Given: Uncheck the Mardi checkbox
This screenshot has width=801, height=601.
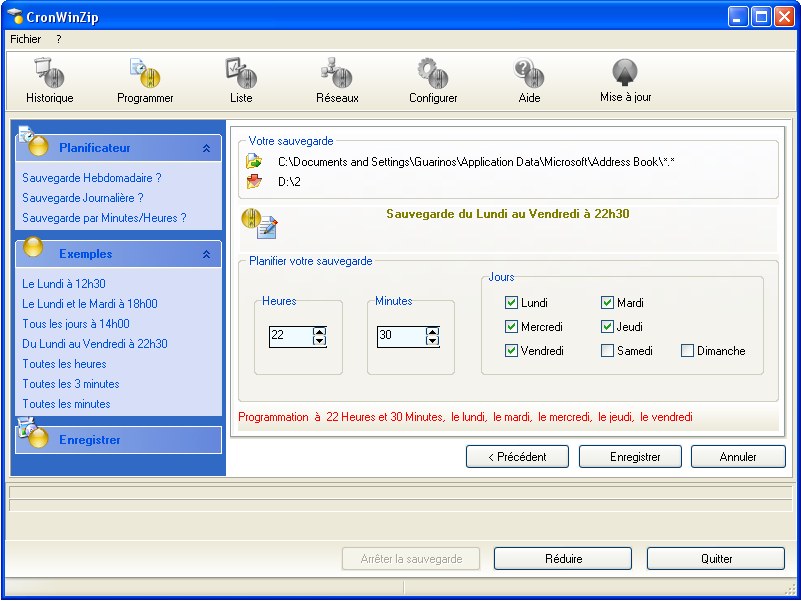Looking at the screenshot, I should pyautogui.click(x=607, y=303).
